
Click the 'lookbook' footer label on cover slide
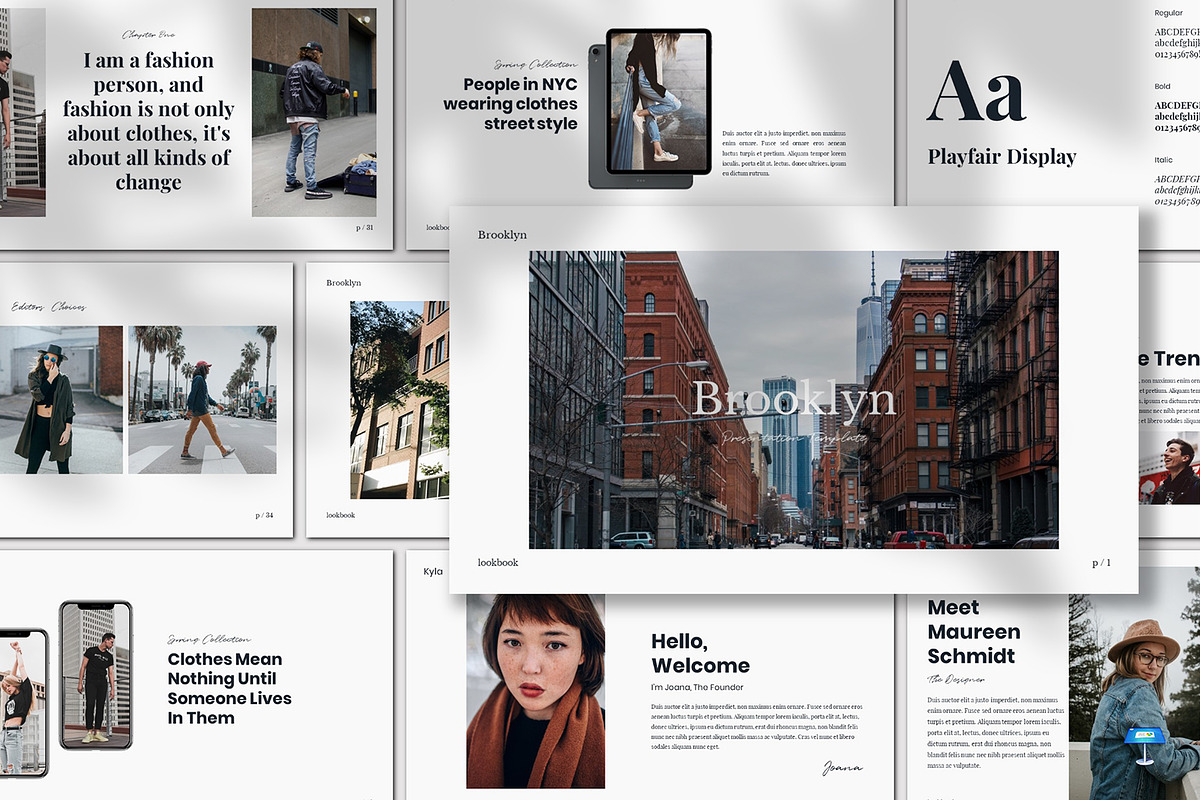click(x=498, y=563)
